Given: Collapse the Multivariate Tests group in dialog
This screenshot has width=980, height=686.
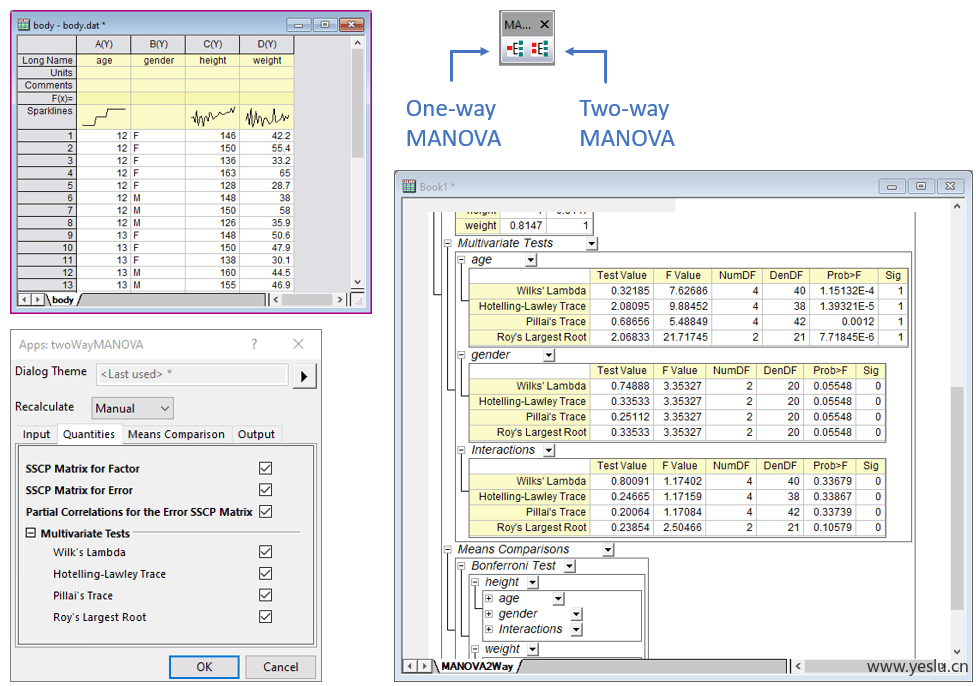Looking at the screenshot, I should tap(31, 534).
